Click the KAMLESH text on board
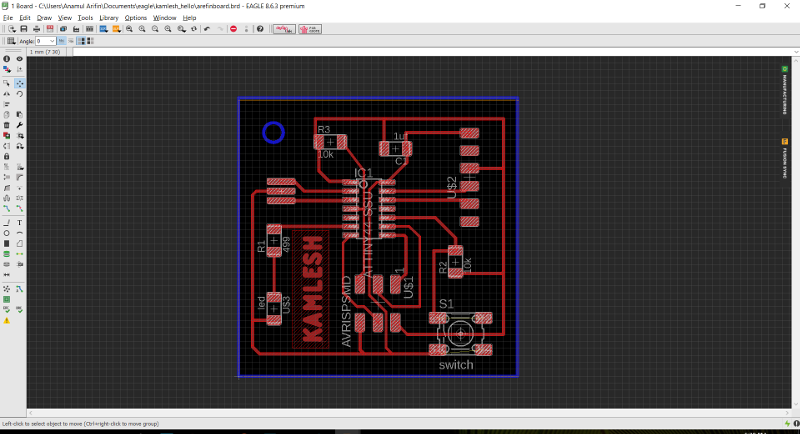This screenshot has width=800, height=434. (312, 290)
